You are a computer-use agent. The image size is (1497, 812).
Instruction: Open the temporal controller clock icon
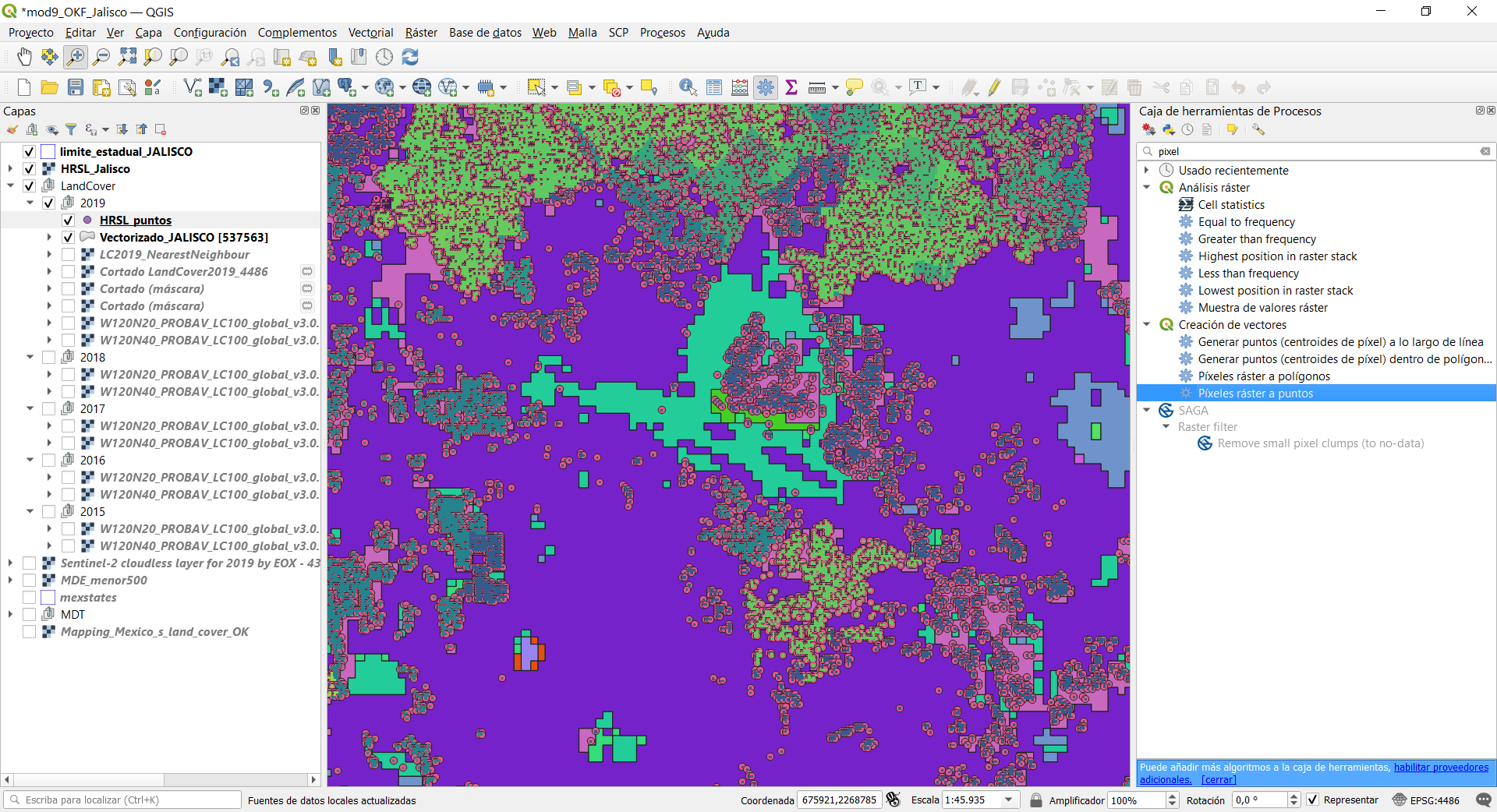click(384, 57)
